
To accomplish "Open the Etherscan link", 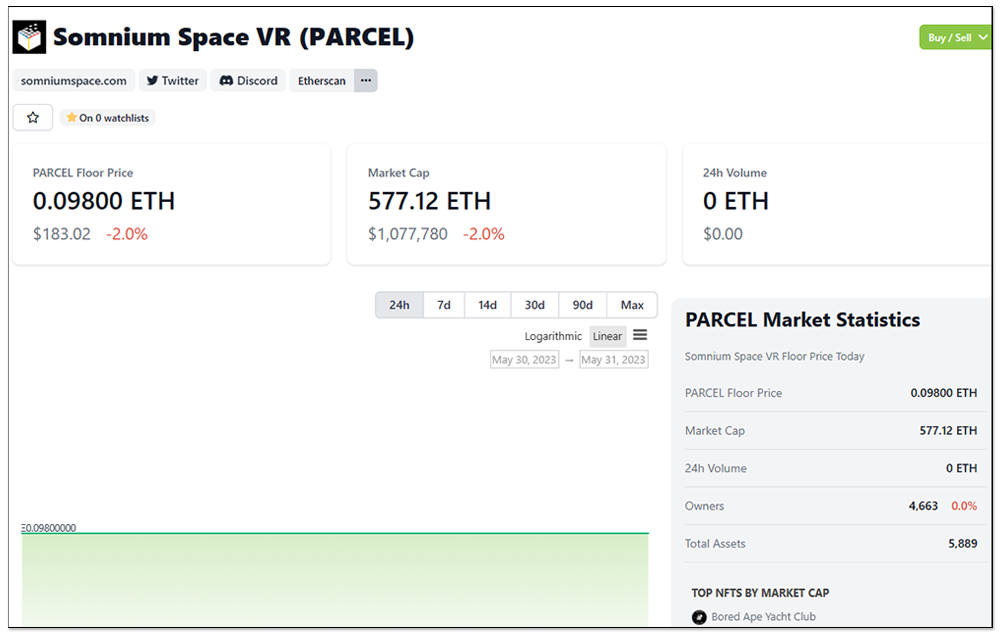I will pyautogui.click(x=321, y=80).
